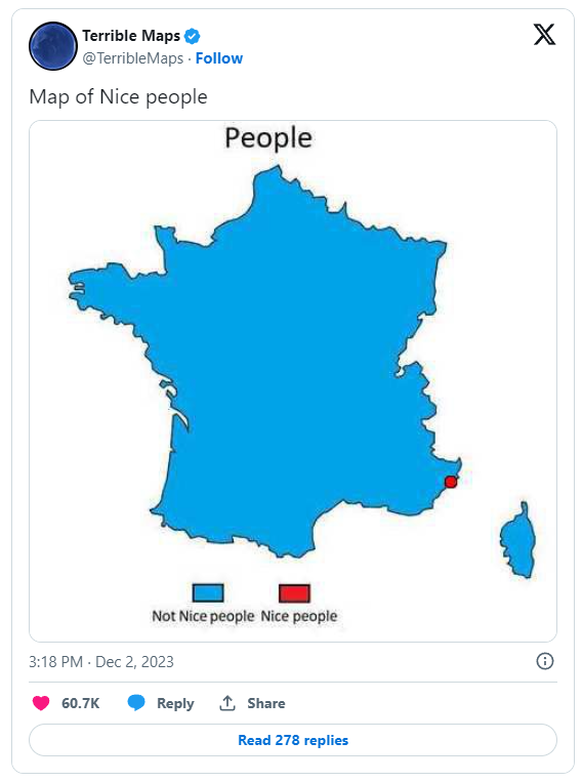The image size is (582, 782).
Task: Click the share upload arrow icon
Action: (227, 703)
